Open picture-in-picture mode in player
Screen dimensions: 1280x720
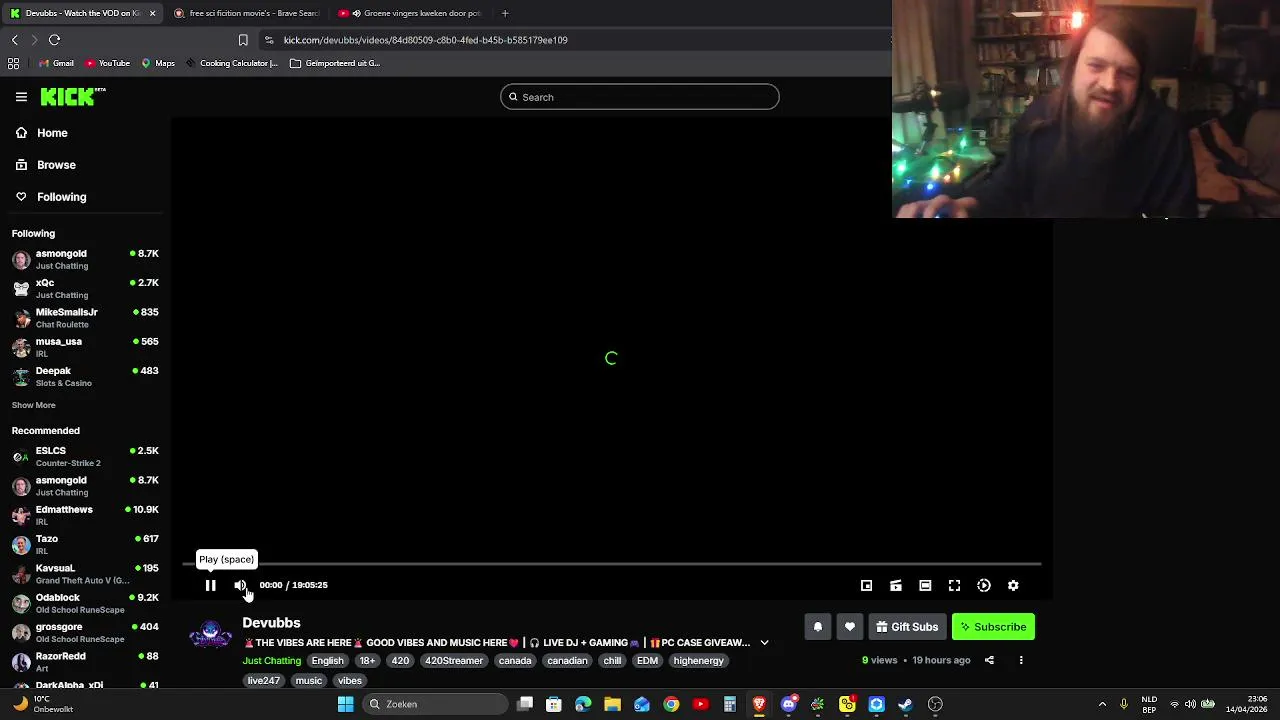pos(866,585)
